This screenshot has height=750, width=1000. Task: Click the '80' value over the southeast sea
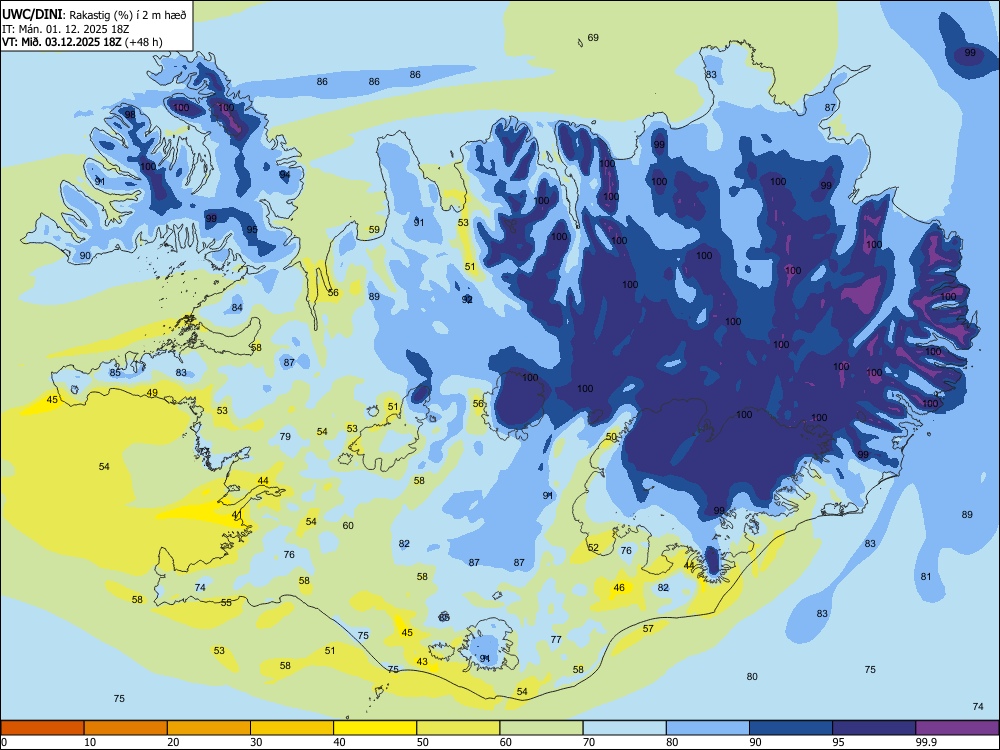point(752,677)
